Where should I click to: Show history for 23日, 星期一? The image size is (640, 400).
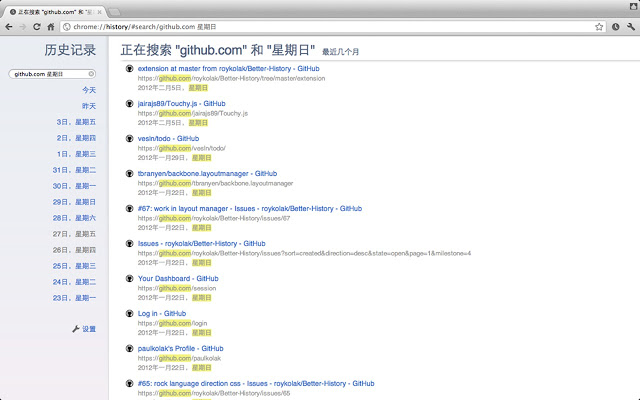click(x=74, y=298)
